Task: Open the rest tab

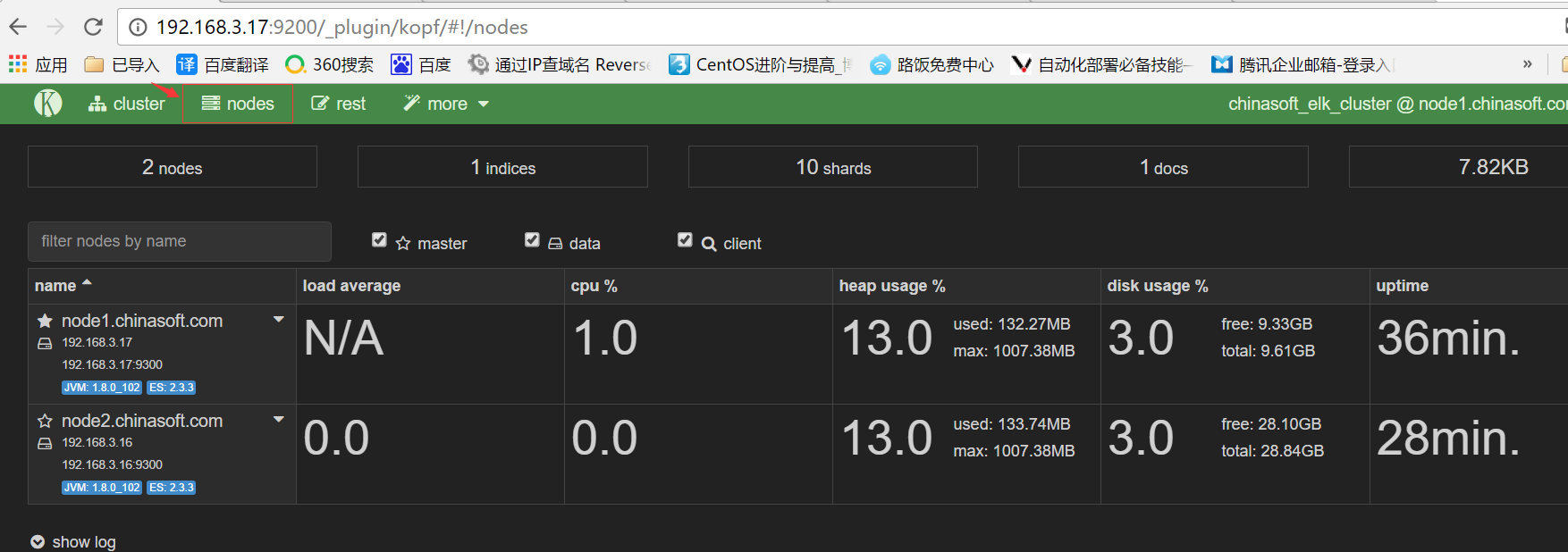Action: [338, 104]
